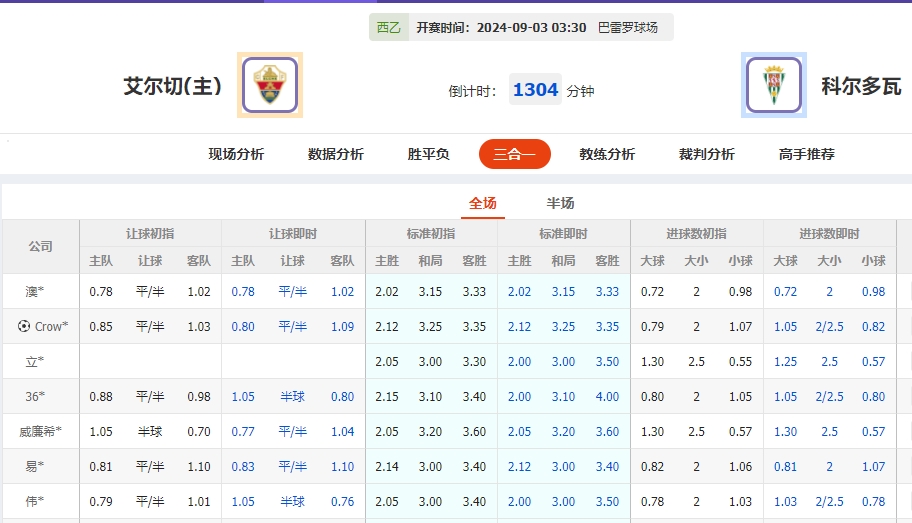Open the 裁判分析 tab

(707, 154)
